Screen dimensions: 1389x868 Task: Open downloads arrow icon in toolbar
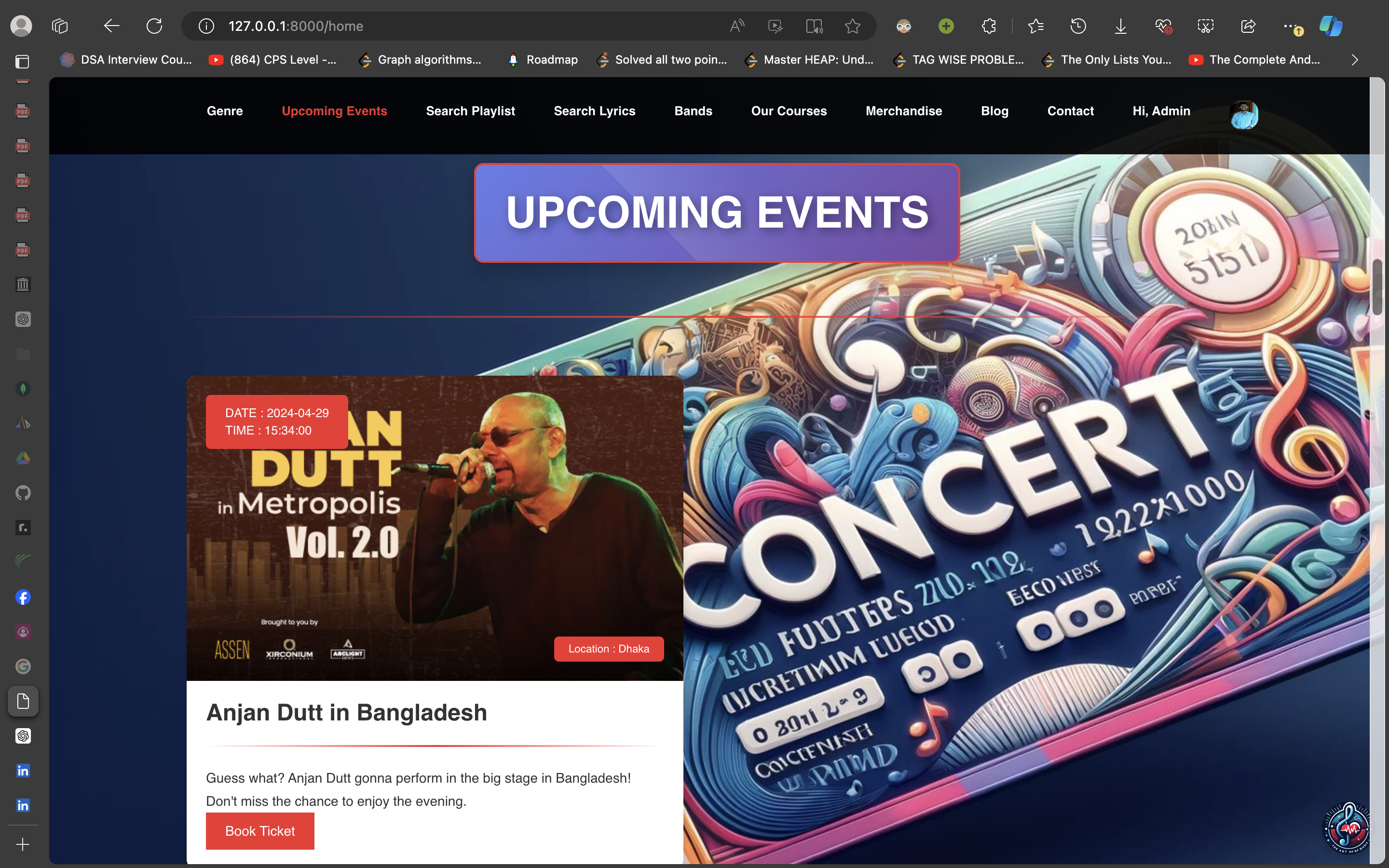click(1120, 26)
